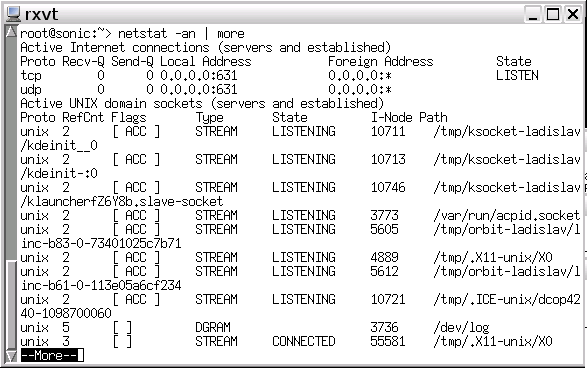Click the vertical scrollbar thumb

pyautogui.click(x=11, y=305)
